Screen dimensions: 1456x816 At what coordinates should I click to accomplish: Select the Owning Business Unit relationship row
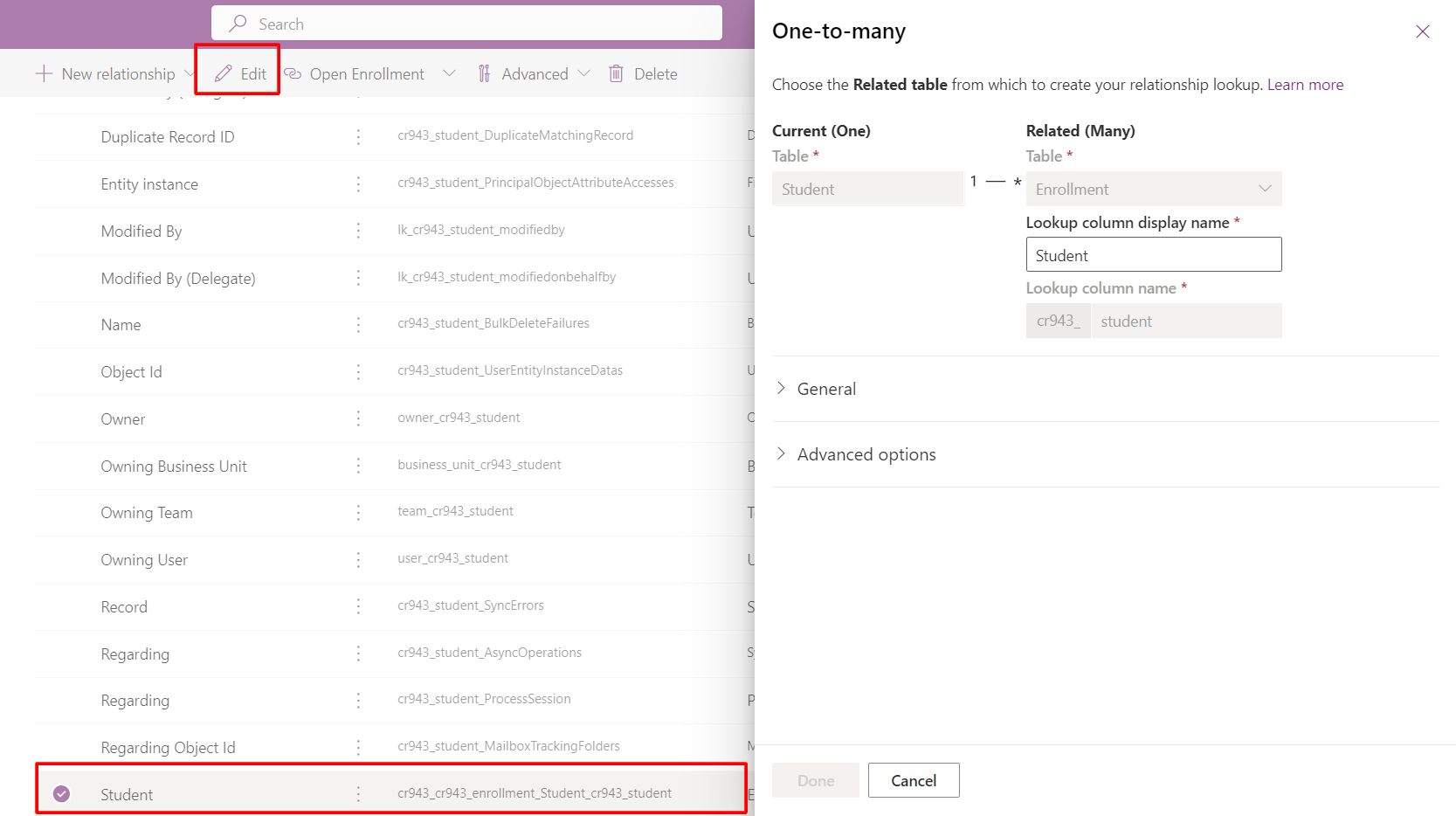(174, 467)
